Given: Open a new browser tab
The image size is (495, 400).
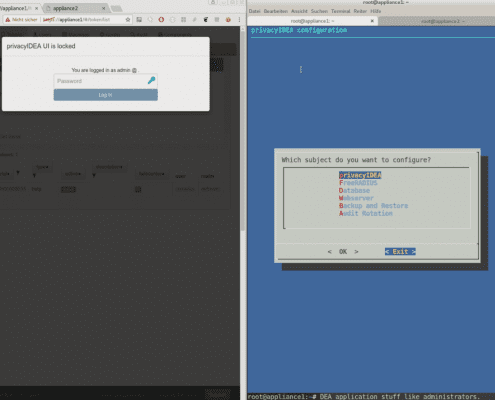Looking at the screenshot, I should 116,8.
